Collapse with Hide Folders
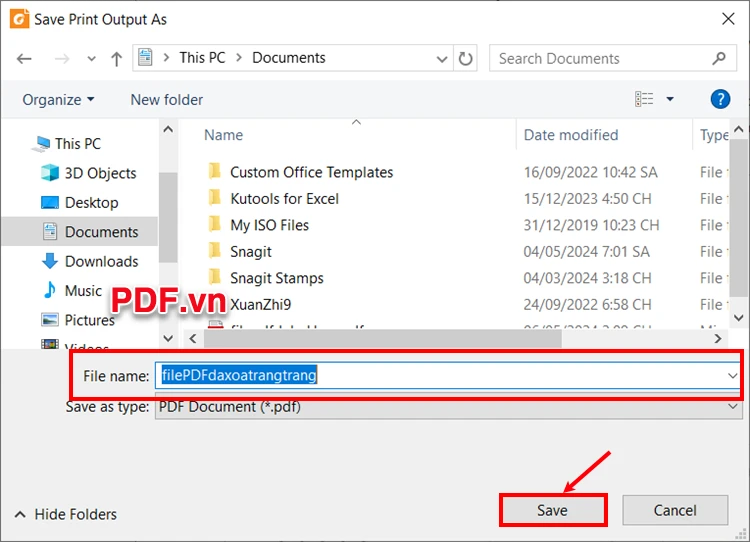 (66, 514)
